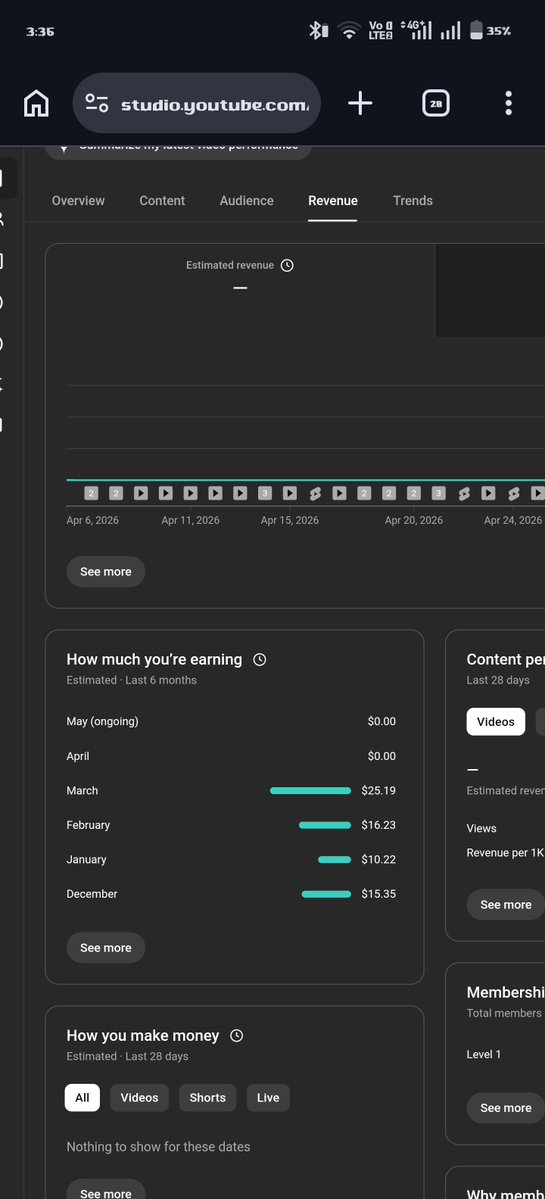Viewport: 545px width, 1199px height.
Task: Select Live chip under How you make money
Action: 268,1097
